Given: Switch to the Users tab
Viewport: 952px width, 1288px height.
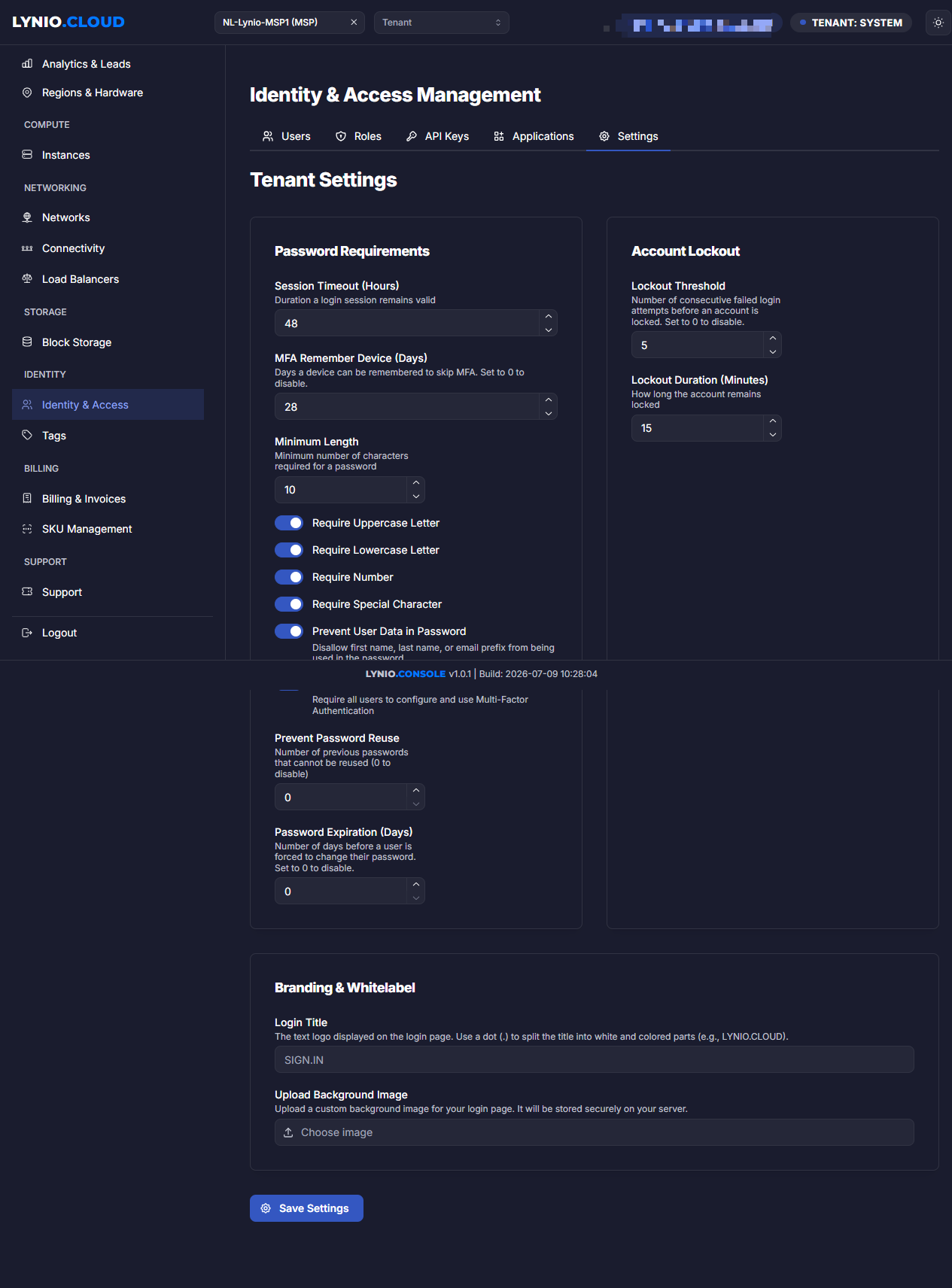Looking at the screenshot, I should (x=287, y=136).
